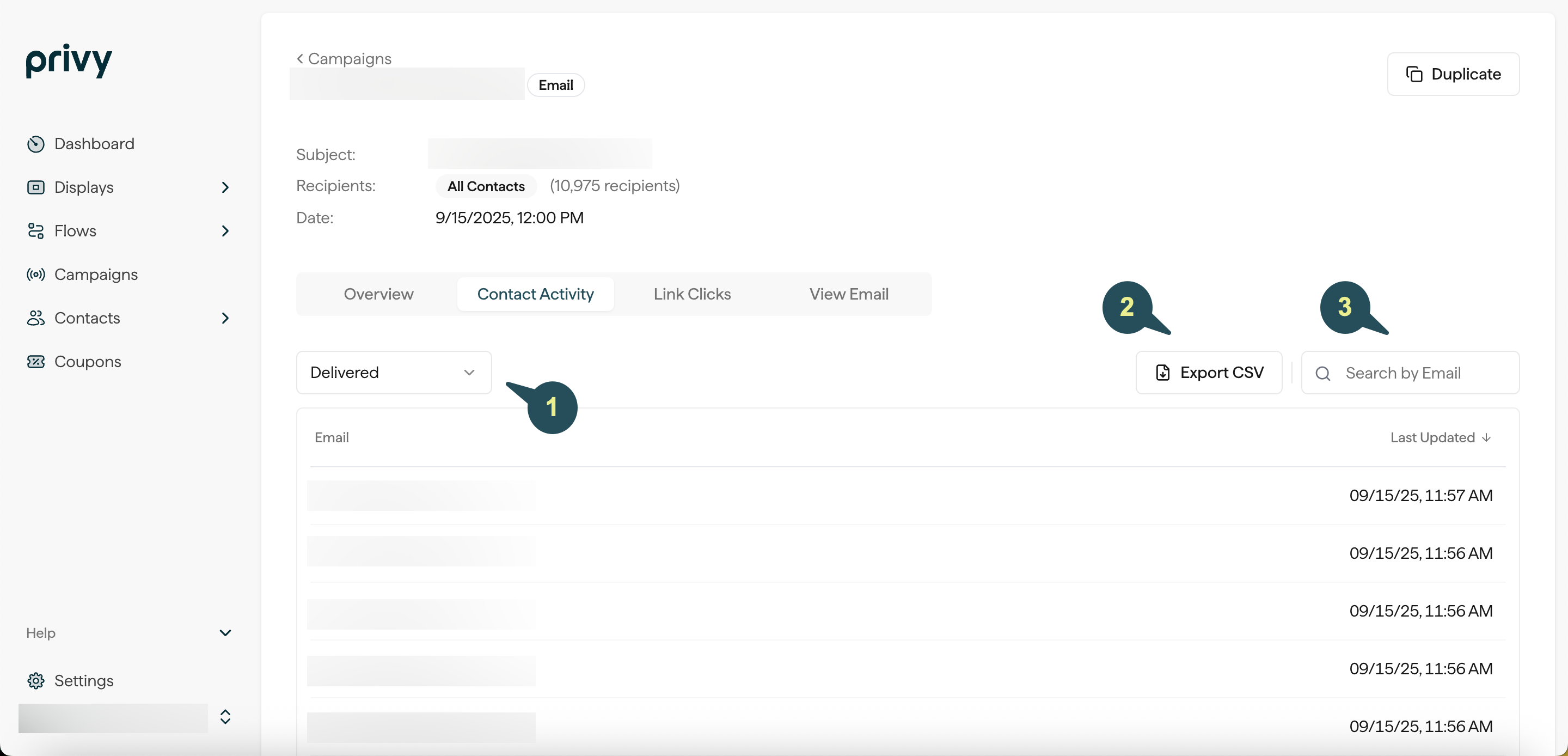Click the magnifier icon in search box
The width and height of the screenshot is (1568, 756).
[x=1322, y=374]
